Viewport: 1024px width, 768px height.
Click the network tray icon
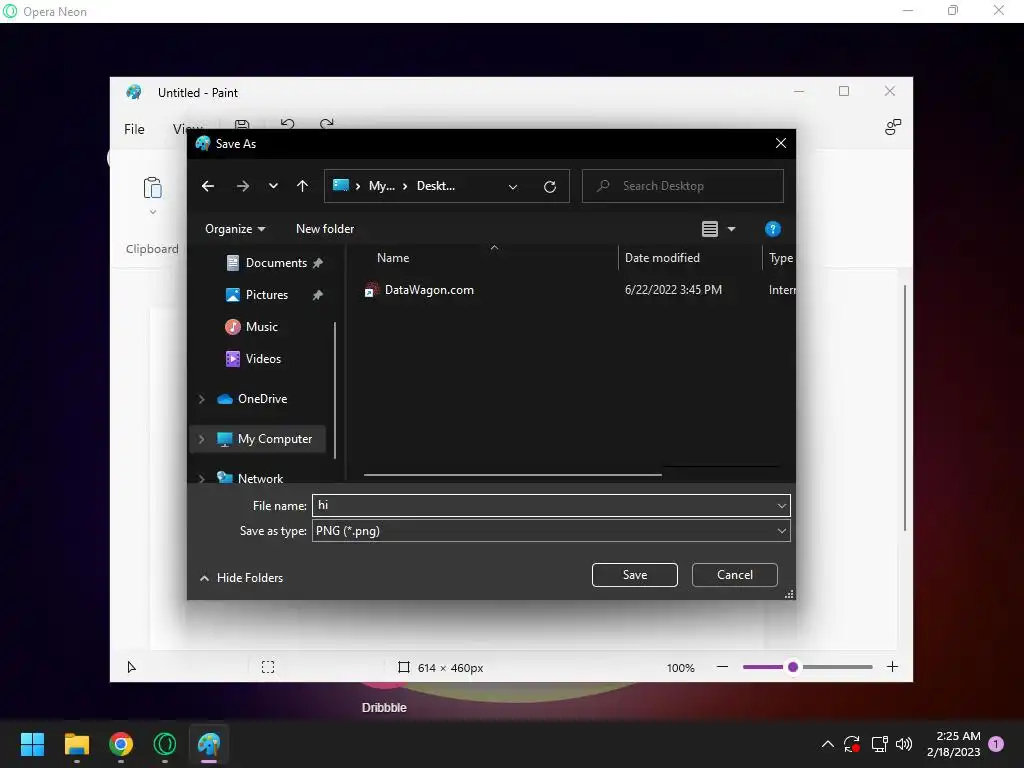coord(879,744)
